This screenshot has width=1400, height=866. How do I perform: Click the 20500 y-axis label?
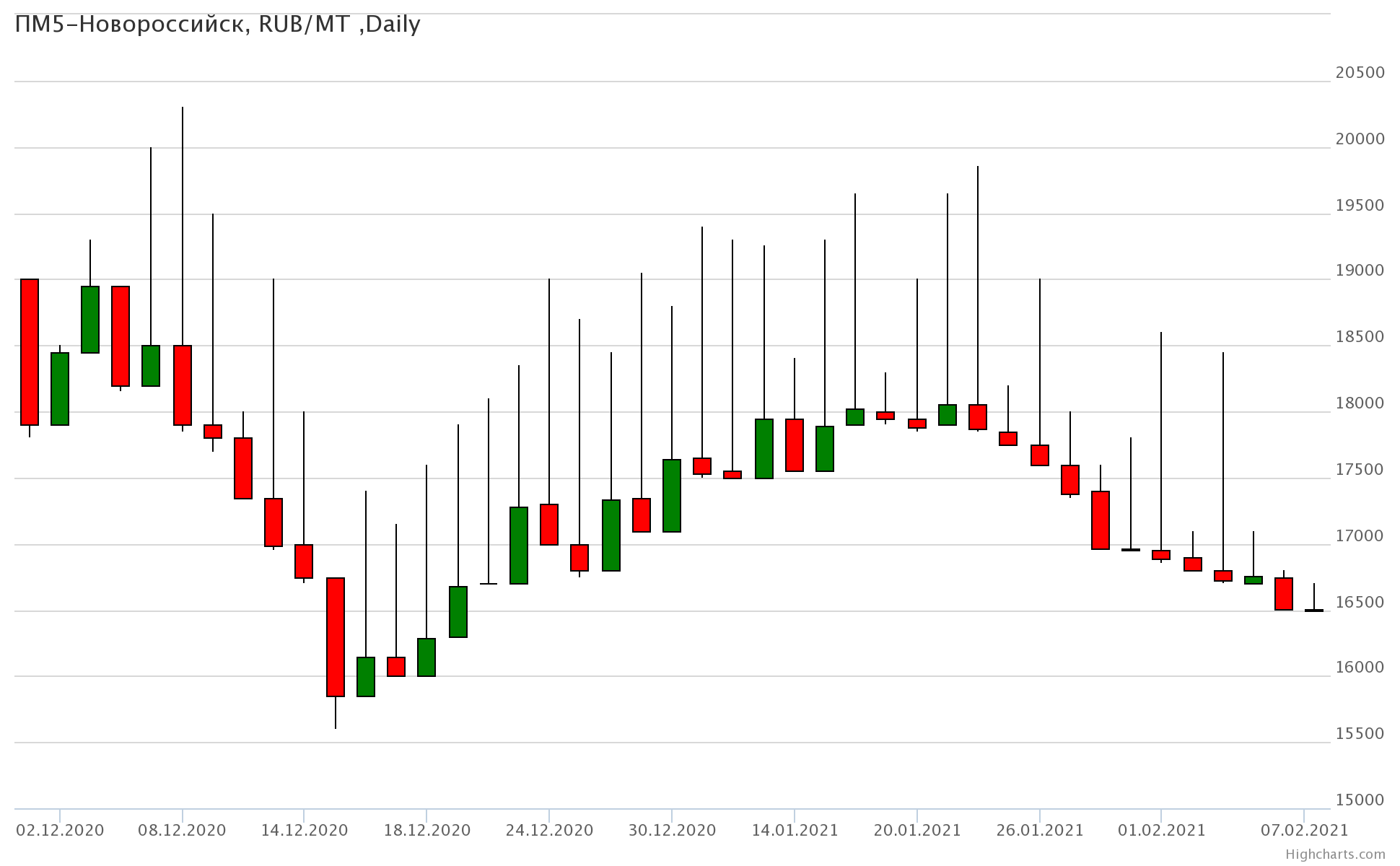[1360, 72]
